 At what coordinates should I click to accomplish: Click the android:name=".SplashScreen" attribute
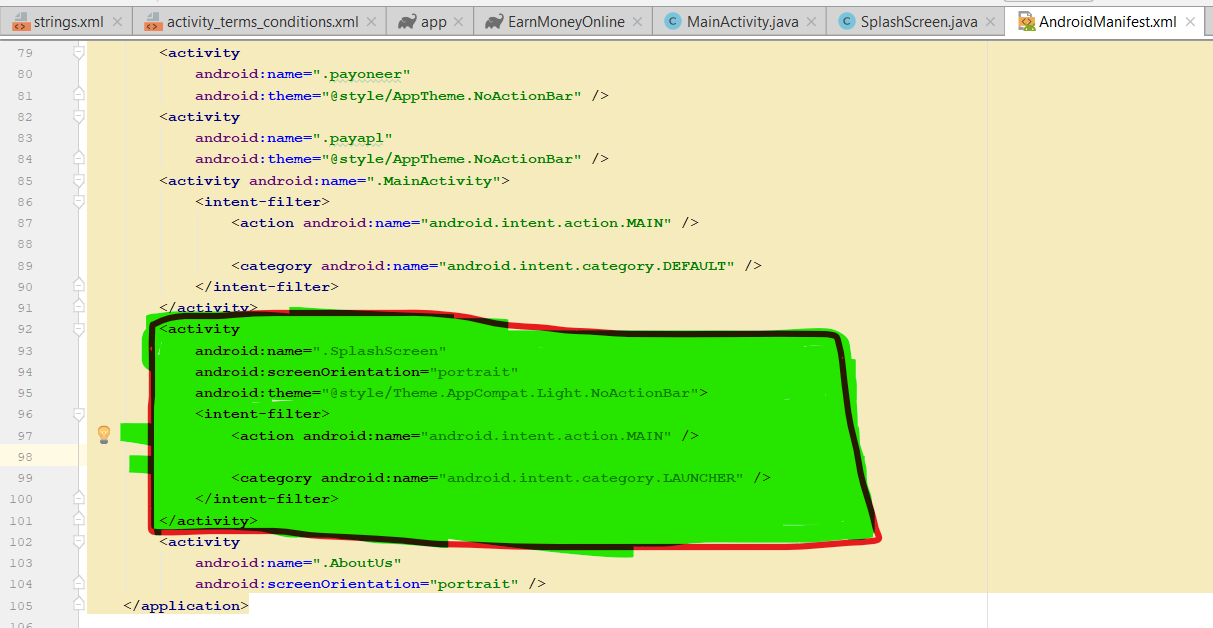[x=321, y=351]
